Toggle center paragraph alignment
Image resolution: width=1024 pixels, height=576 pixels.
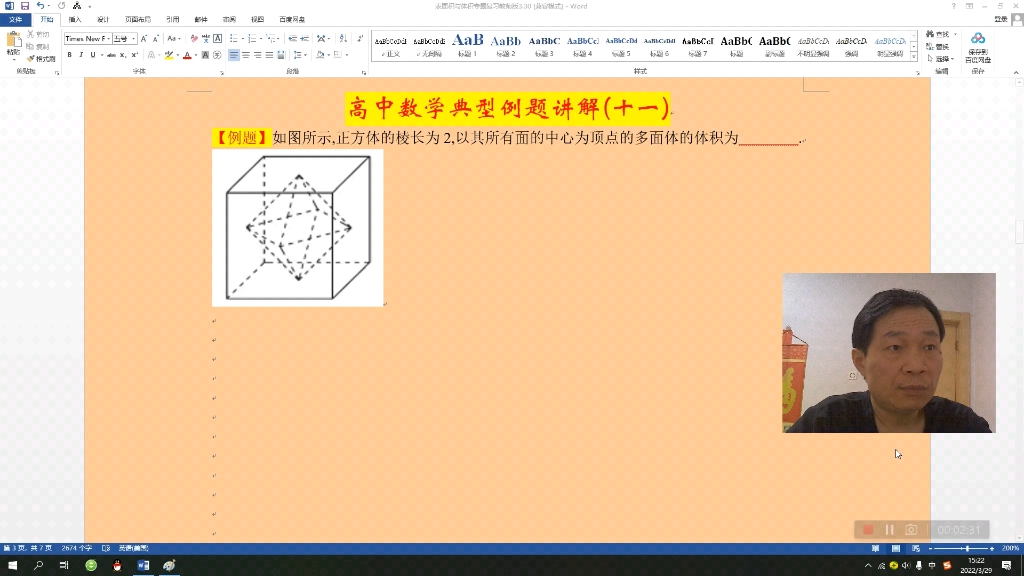click(x=247, y=54)
